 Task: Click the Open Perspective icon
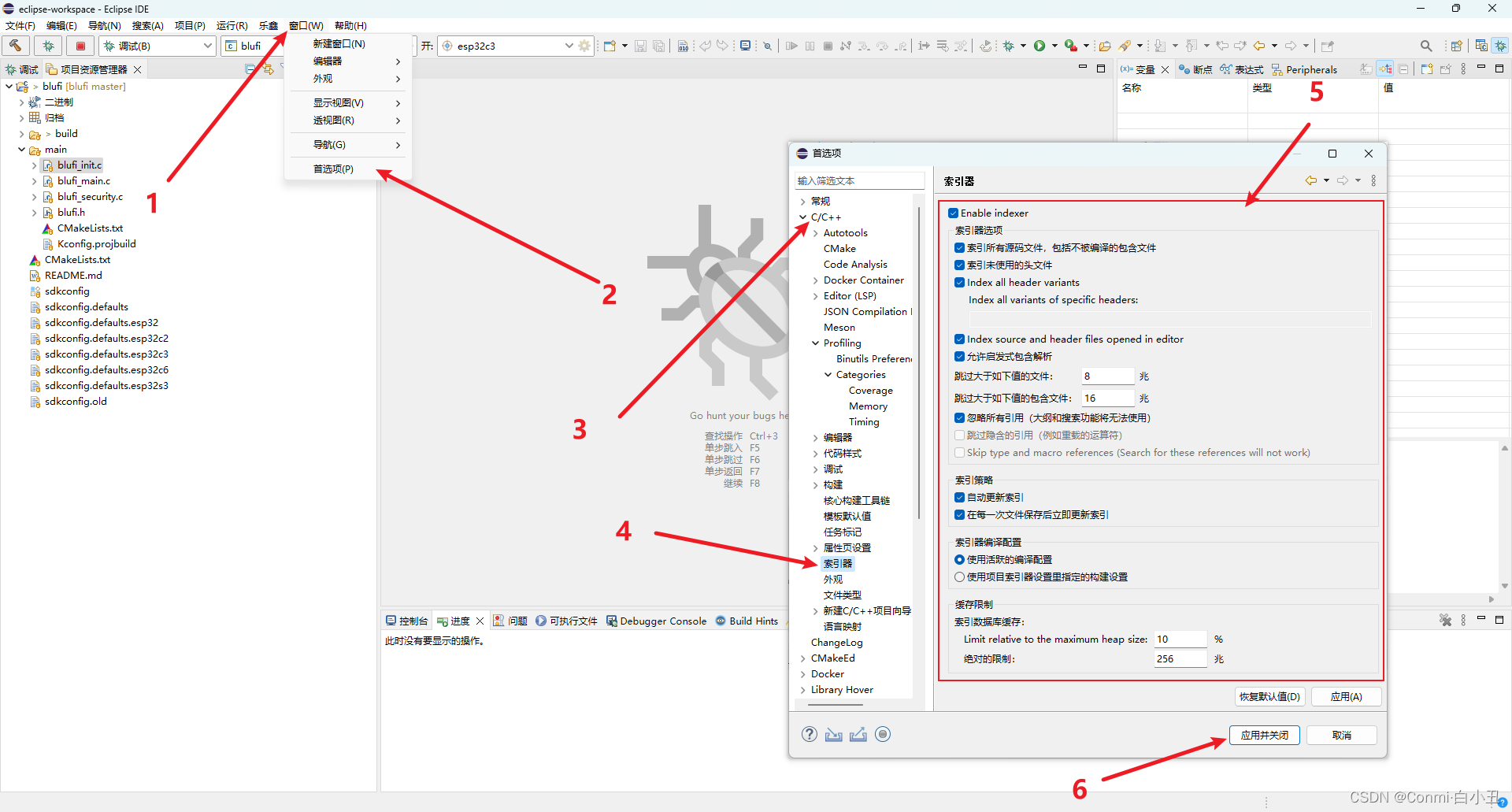(1457, 46)
